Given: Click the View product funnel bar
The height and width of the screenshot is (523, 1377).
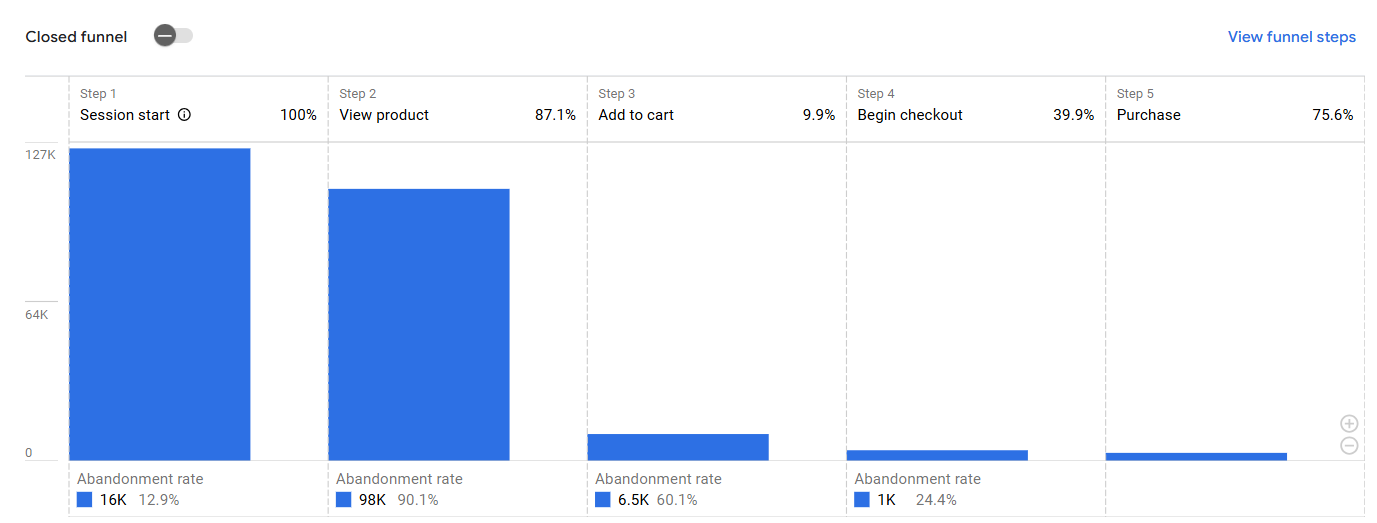Looking at the screenshot, I should pyautogui.click(x=418, y=324).
